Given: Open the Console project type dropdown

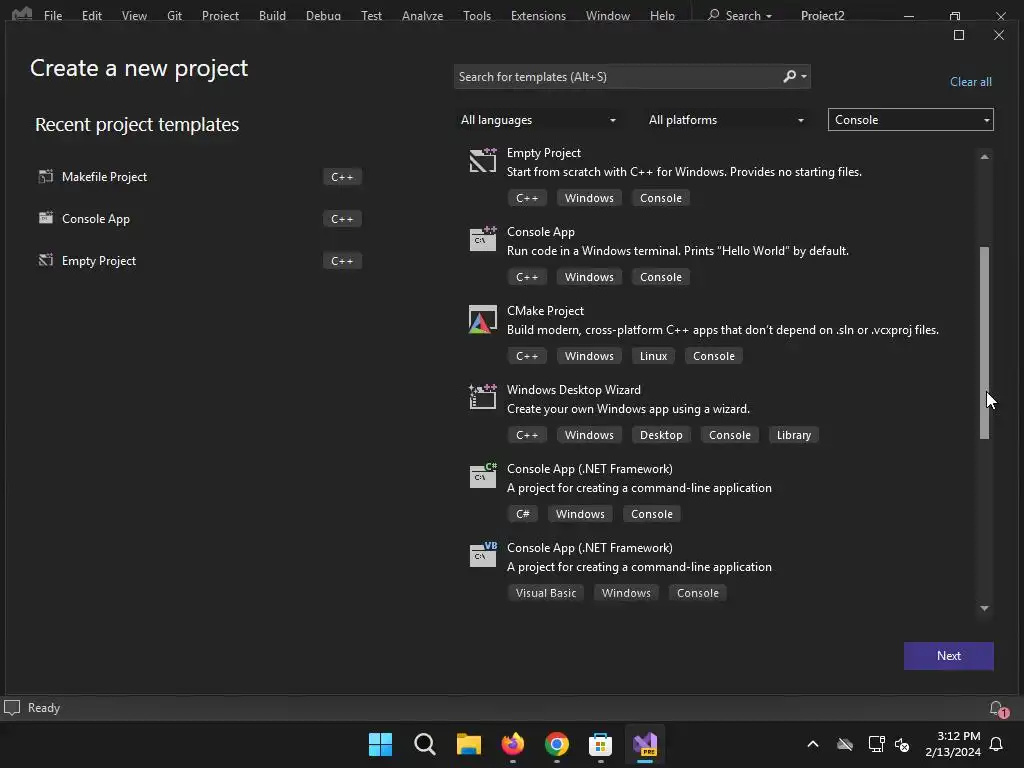Looking at the screenshot, I should coord(910,120).
